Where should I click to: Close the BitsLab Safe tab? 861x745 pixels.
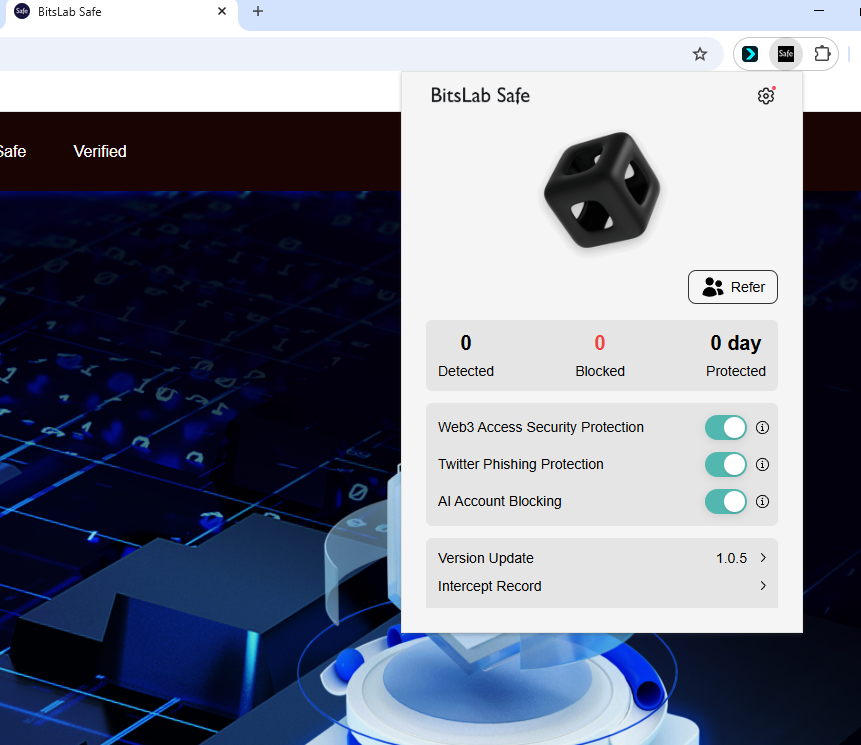click(x=222, y=11)
